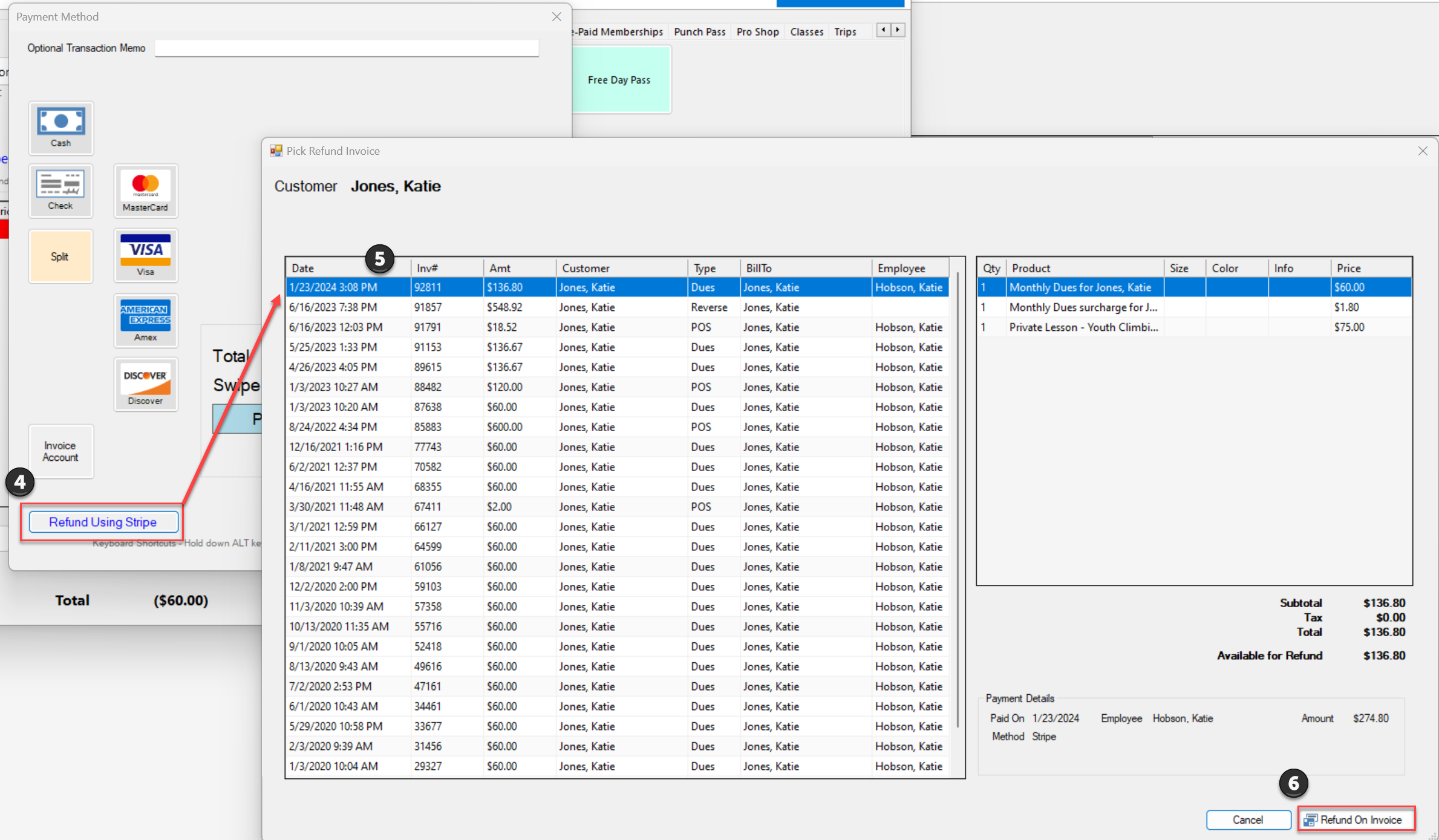Select the Private Lesson - Youth Climbing row

click(1195, 327)
